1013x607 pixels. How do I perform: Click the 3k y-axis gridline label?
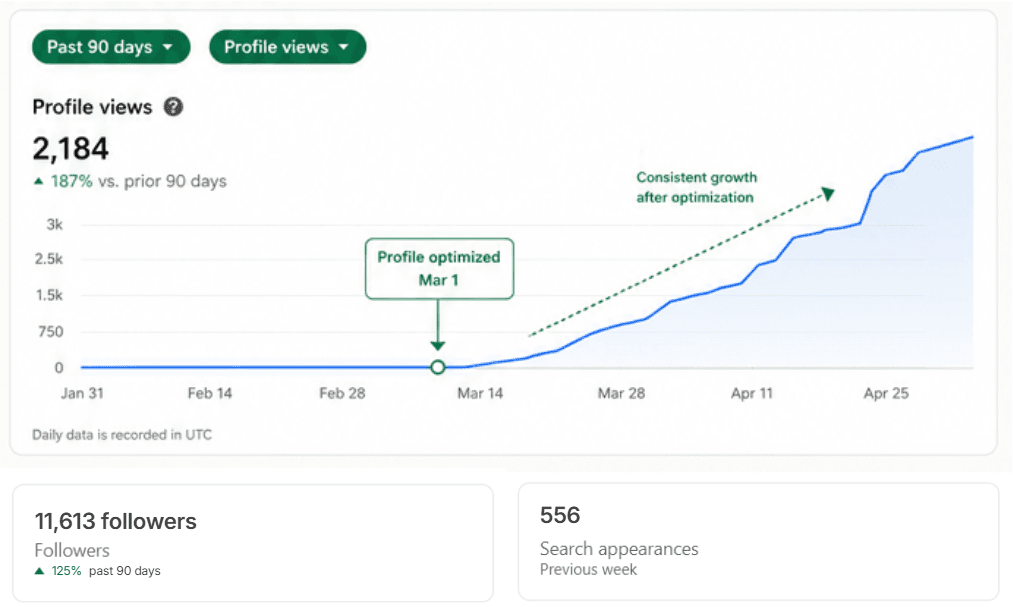tap(54, 225)
